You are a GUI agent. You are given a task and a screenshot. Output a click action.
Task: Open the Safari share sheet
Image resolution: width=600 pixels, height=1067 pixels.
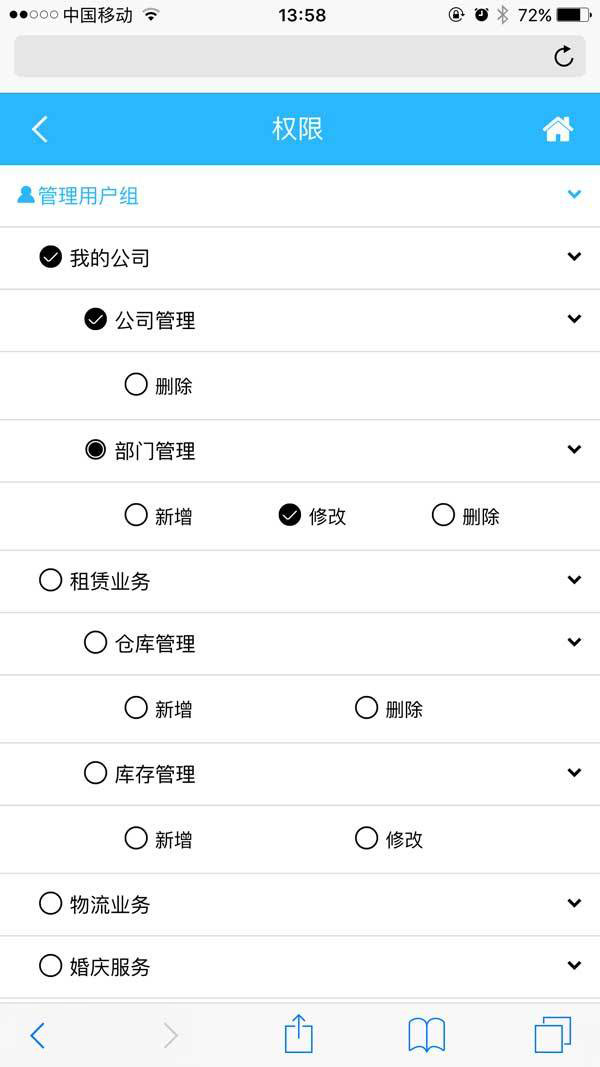(299, 1035)
